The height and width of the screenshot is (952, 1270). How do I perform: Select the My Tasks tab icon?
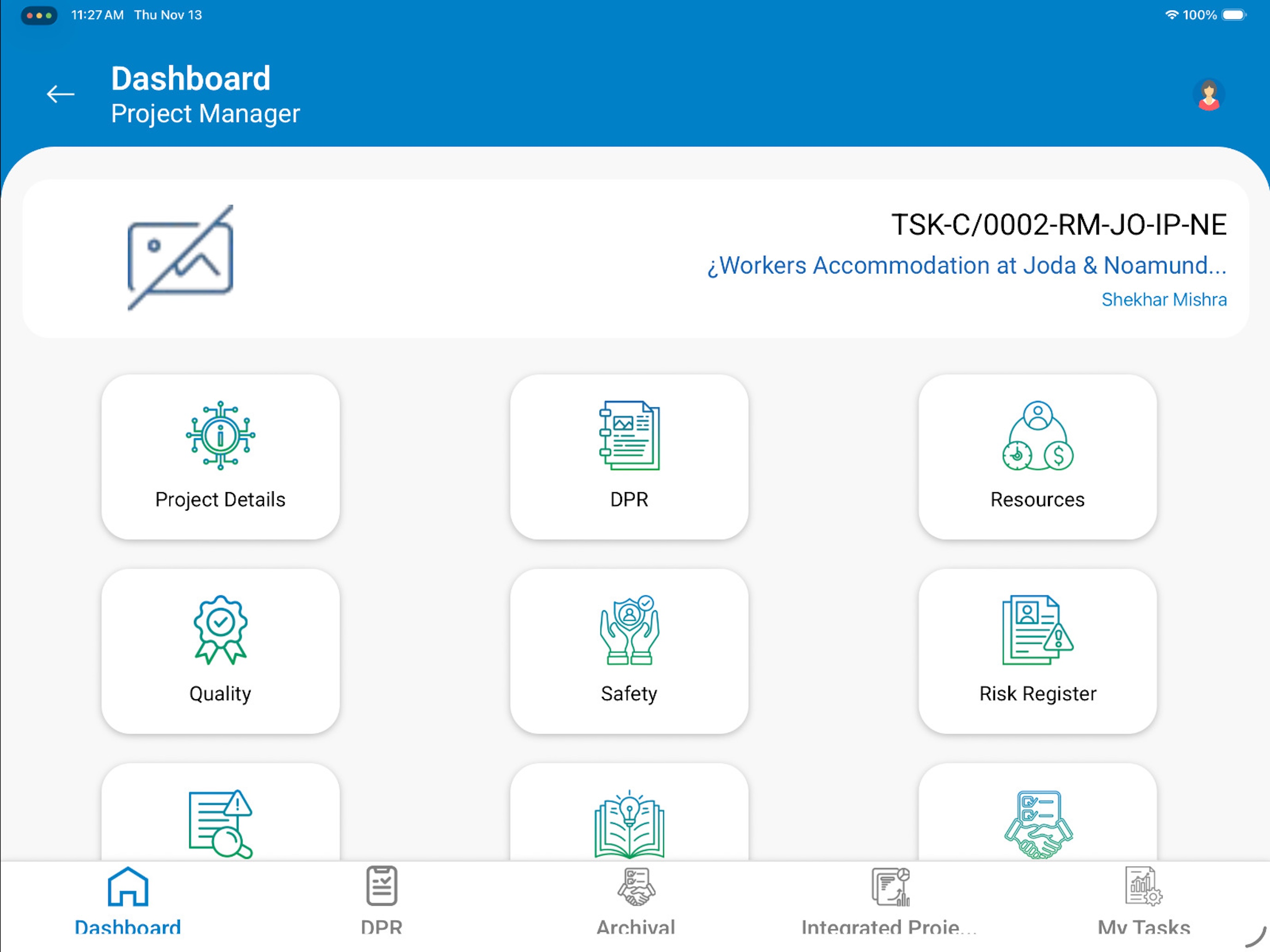1144,886
